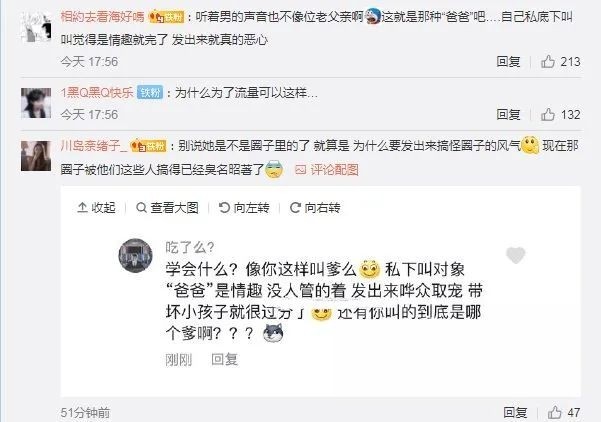Collapse the image with 收起
The image size is (601, 422).
(x=96, y=208)
